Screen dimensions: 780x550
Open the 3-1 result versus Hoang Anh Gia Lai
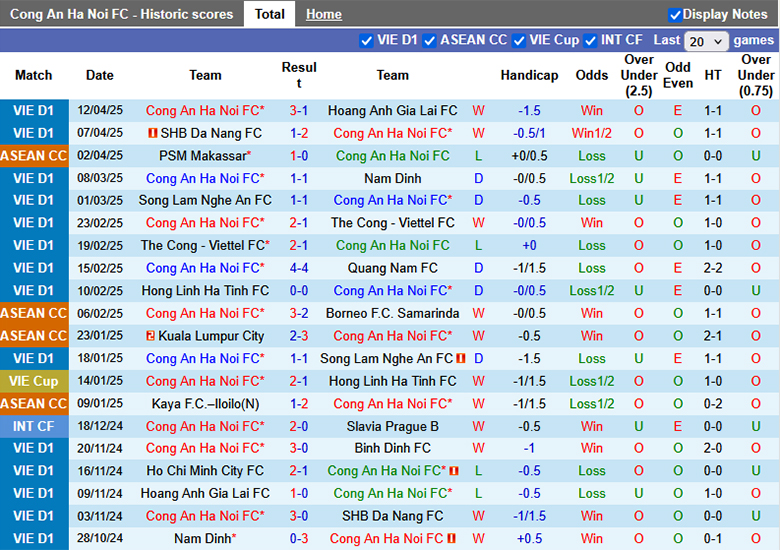pos(298,110)
